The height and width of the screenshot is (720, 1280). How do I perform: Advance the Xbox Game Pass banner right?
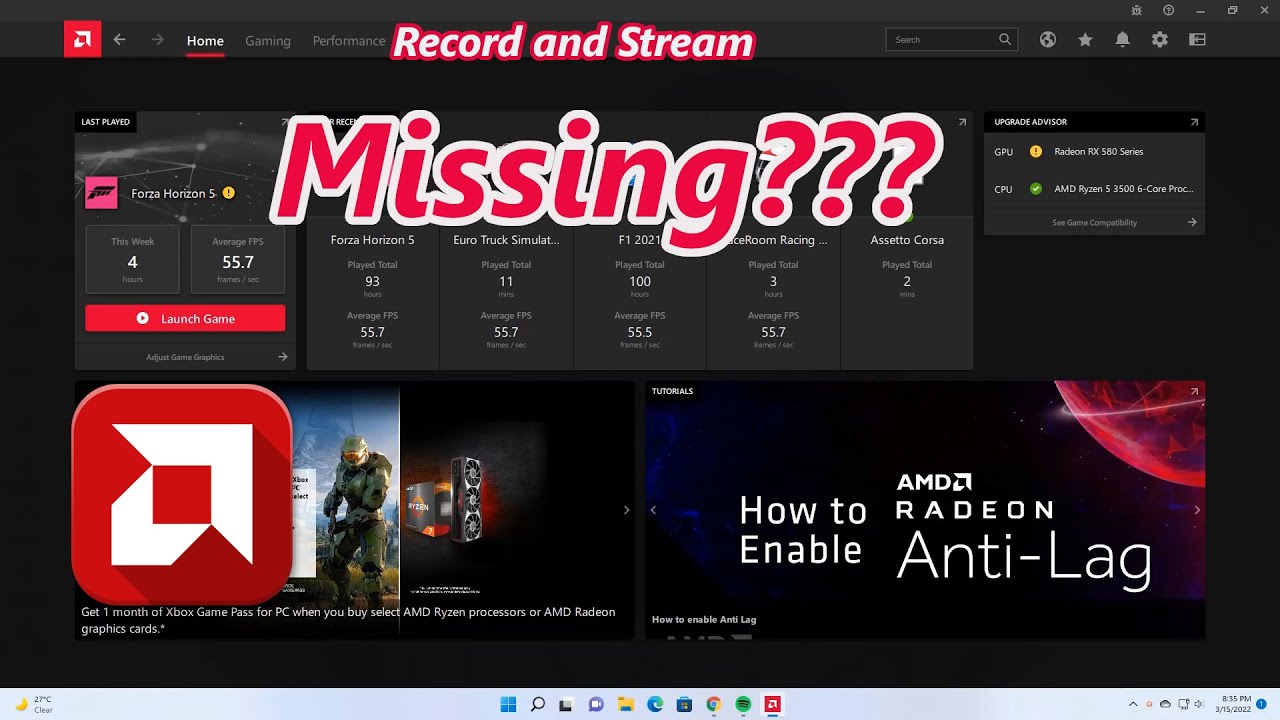click(626, 510)
